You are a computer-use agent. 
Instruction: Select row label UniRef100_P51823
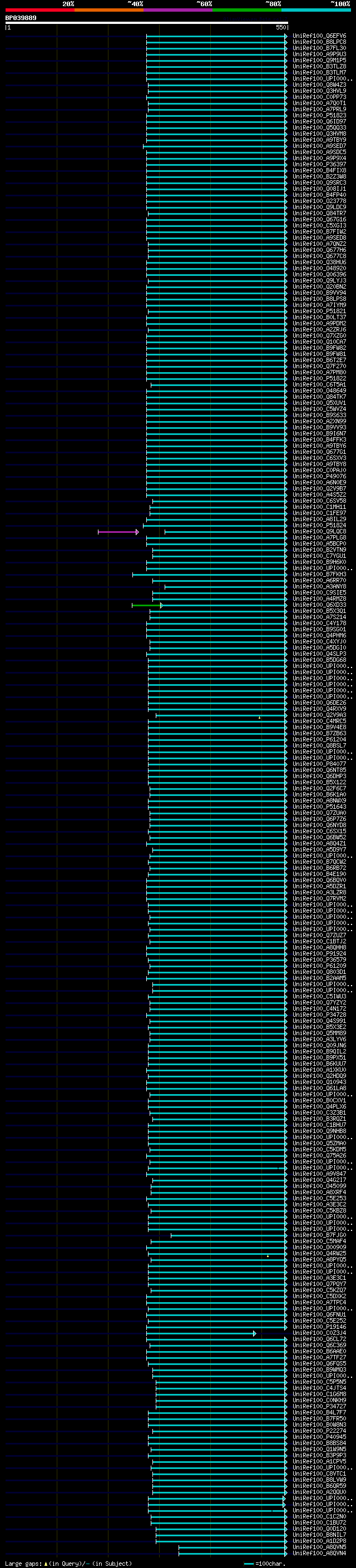pos(319,115)
